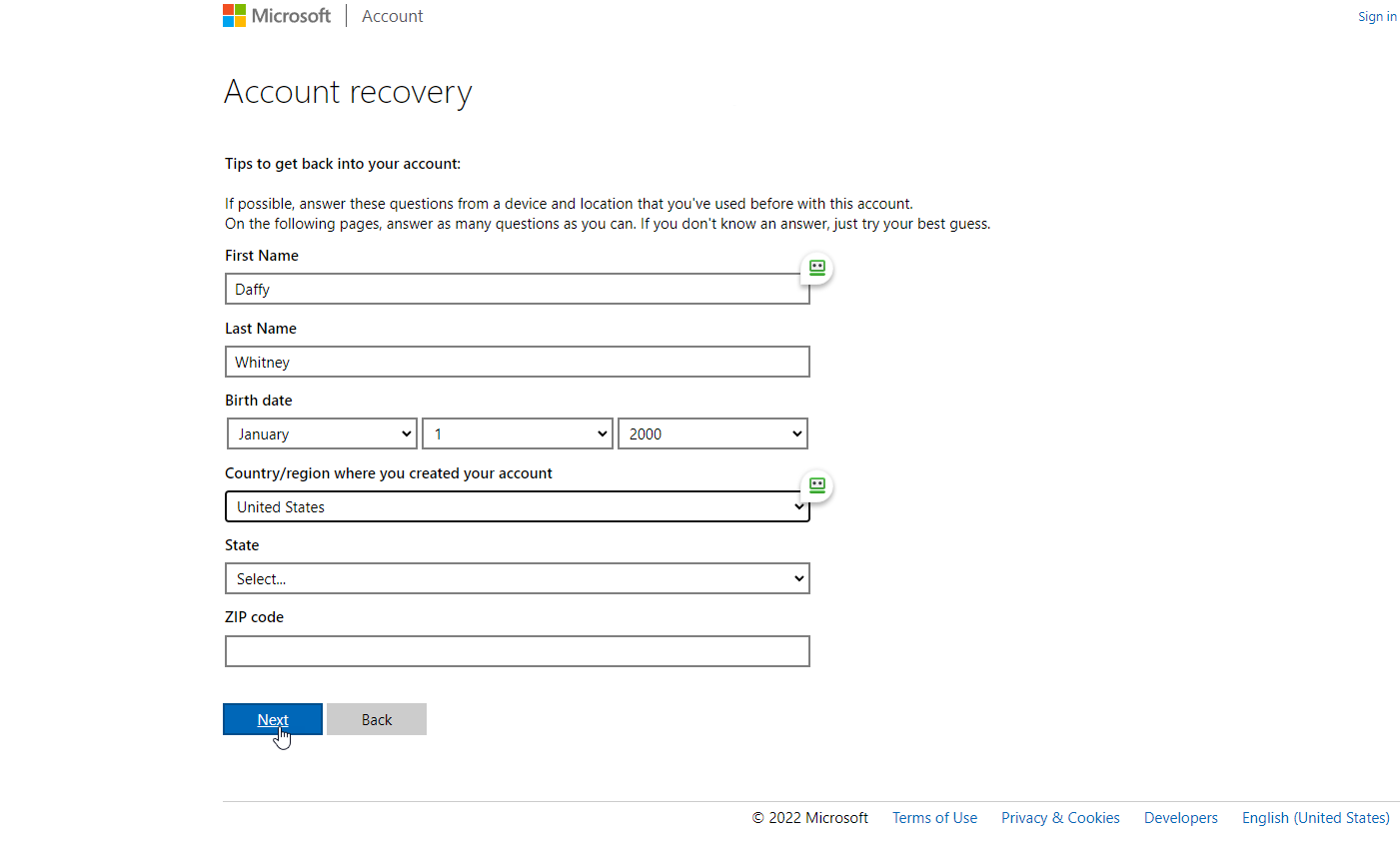1400x845 pixels.
Task: Open the birth day dropdown showing 1
Action: [x=518, y=433]
